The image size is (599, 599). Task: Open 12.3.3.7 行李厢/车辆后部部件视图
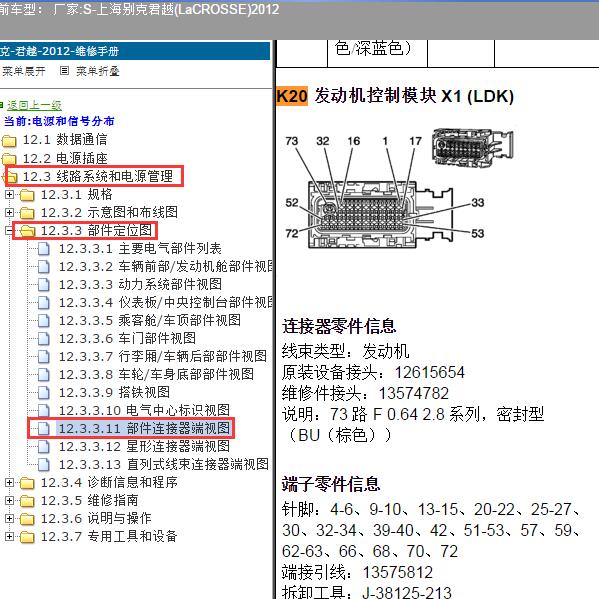[x=163, y=356]
